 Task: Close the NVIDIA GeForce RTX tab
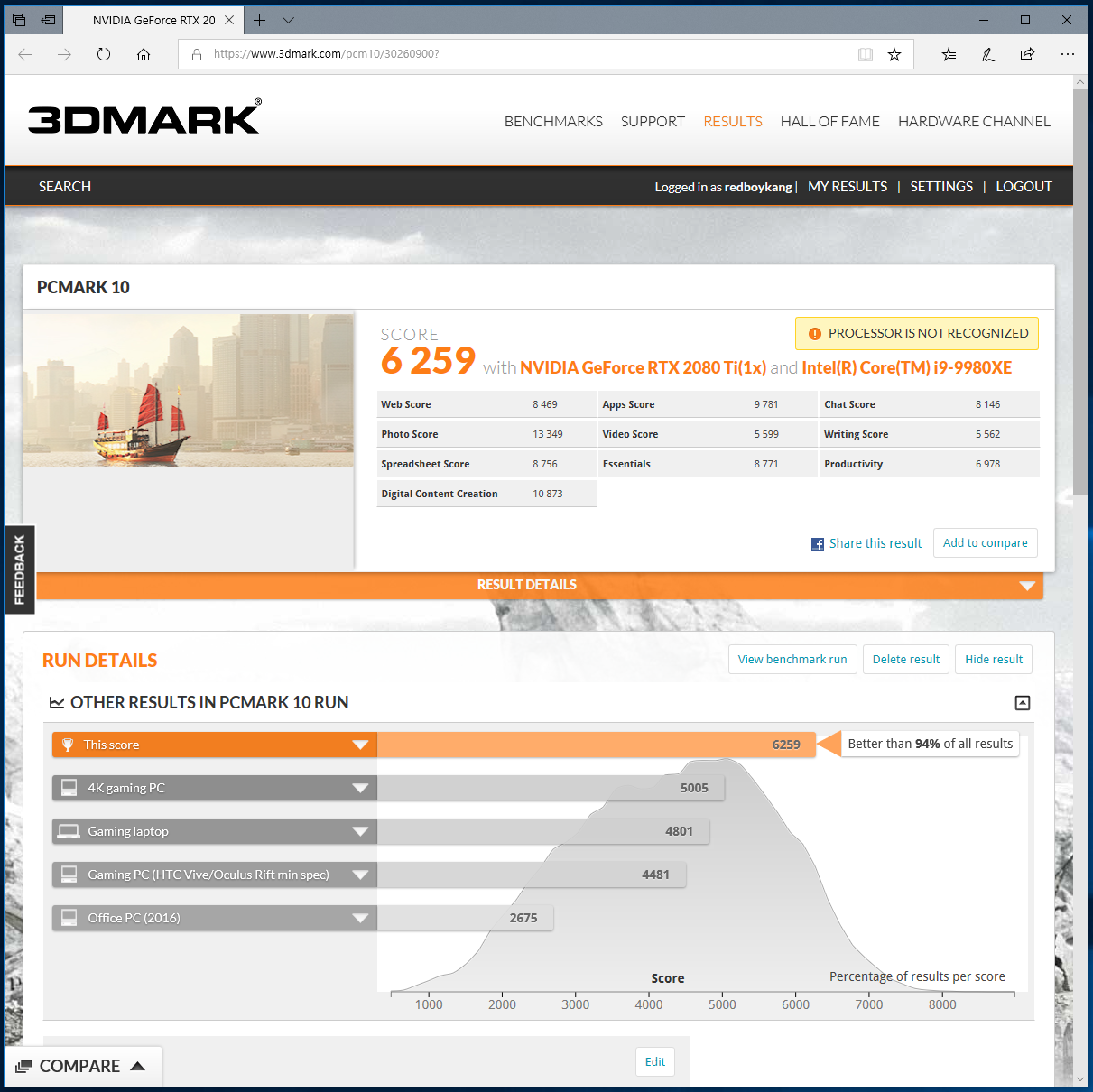(x=229, y=20)
